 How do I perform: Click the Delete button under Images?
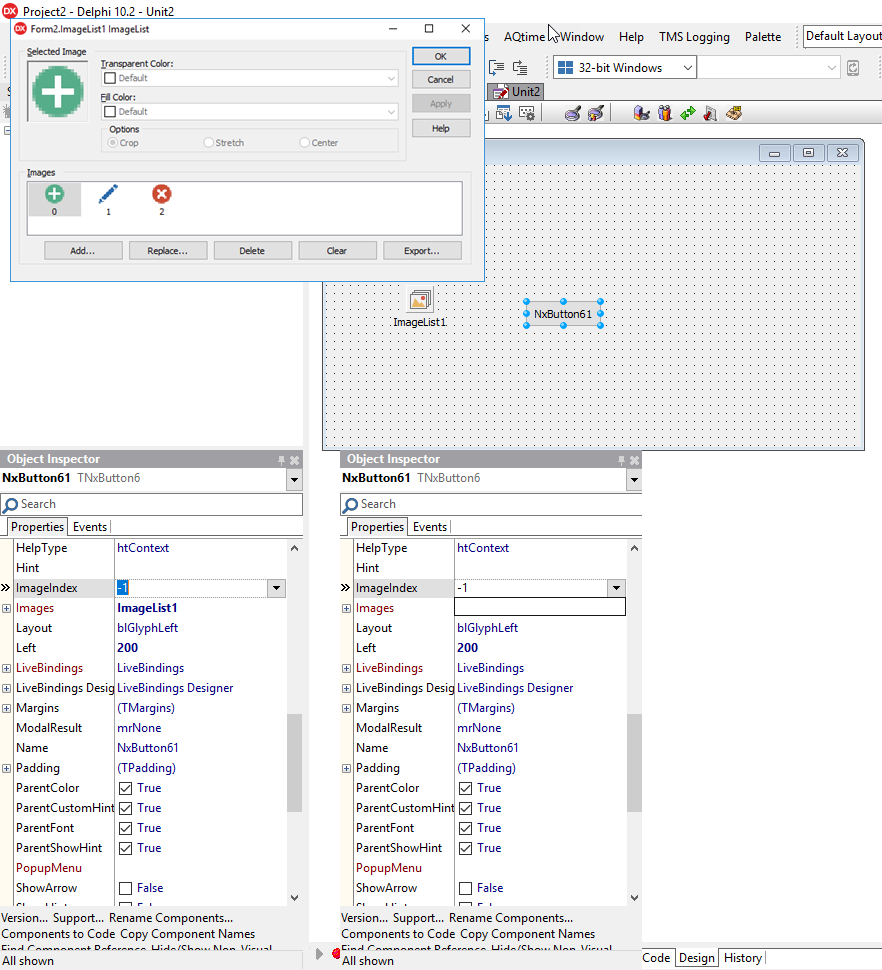(252, 251)
